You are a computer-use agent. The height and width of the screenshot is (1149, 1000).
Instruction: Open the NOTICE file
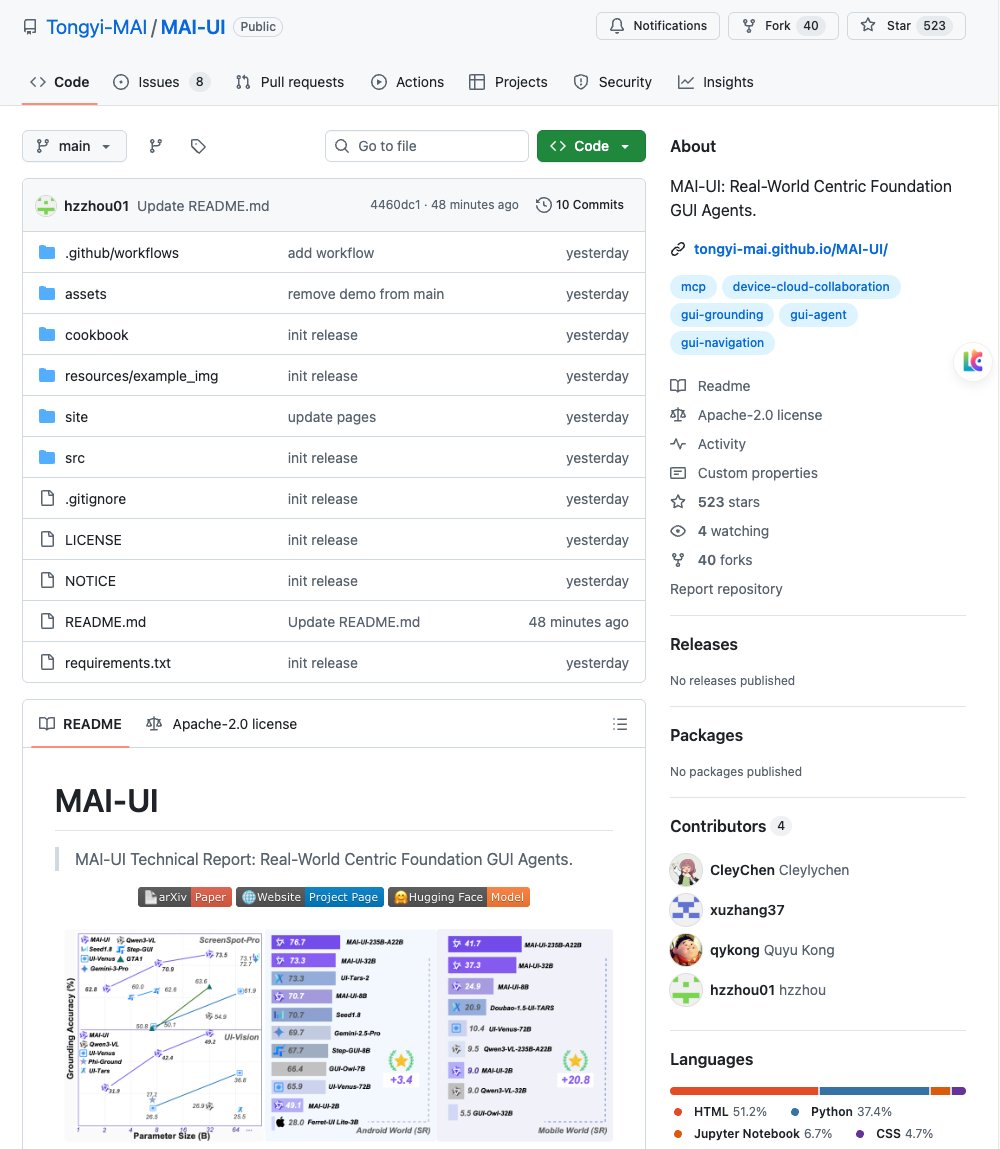point(90,581)
